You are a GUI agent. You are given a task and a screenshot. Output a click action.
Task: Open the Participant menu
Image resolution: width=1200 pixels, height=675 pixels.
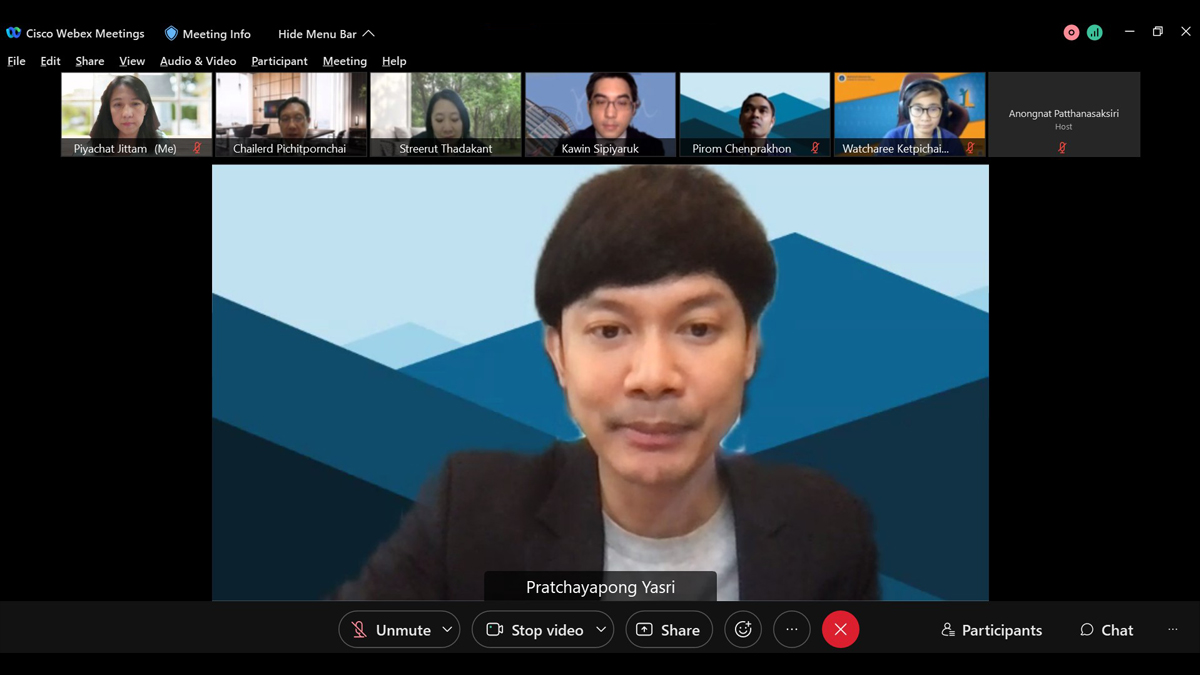tap(279, 61)
